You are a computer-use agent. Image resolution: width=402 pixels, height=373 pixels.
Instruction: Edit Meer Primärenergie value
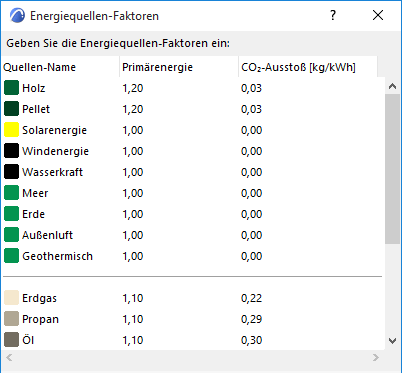(133, 193)
